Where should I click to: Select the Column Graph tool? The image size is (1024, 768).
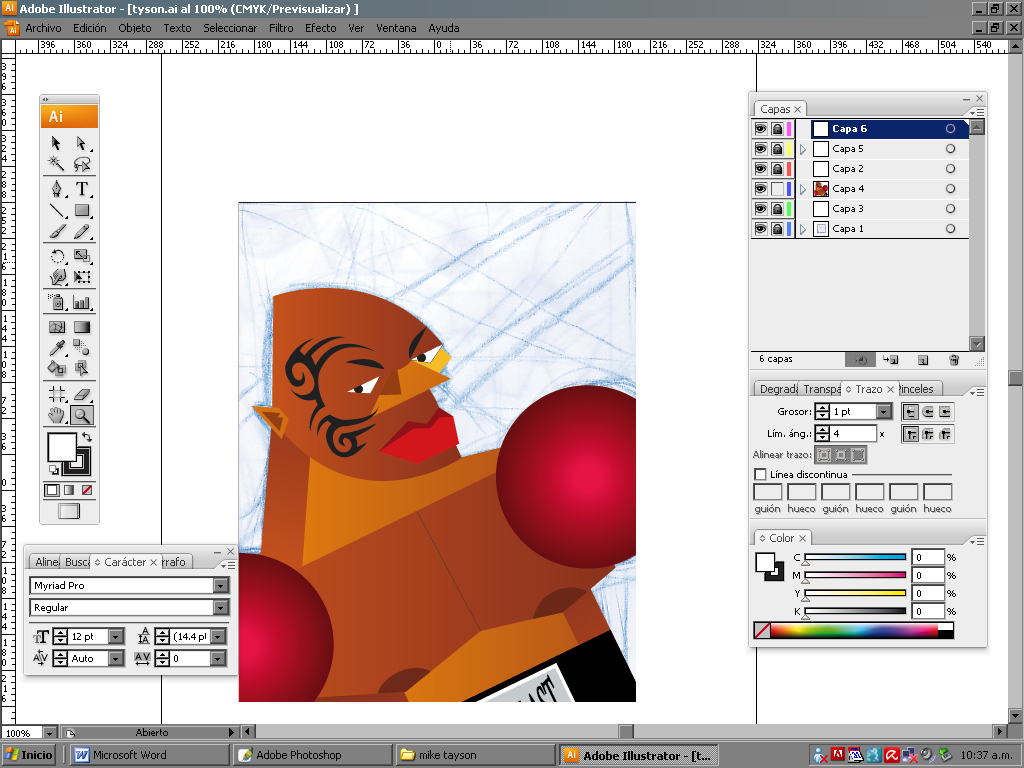(82, 302)
